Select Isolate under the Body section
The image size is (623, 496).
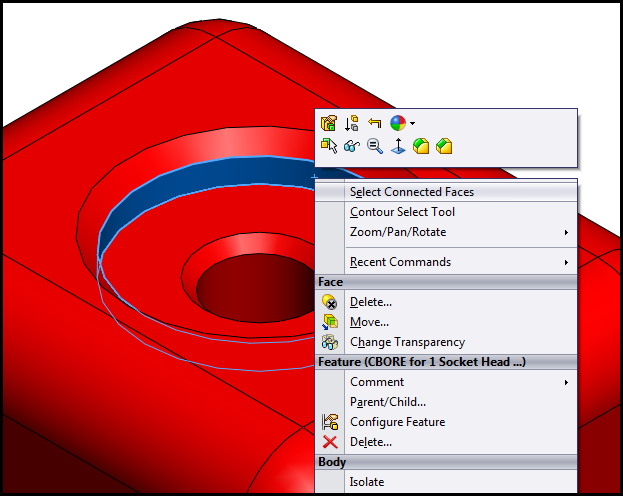pos(446,482)
